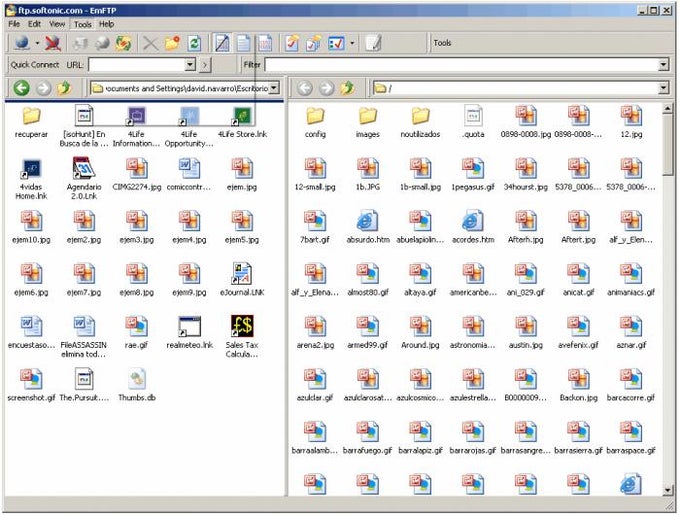This screenshot has height=515, width=680.
Task: Click the blue checklist options icon
Action: (337, 43)
